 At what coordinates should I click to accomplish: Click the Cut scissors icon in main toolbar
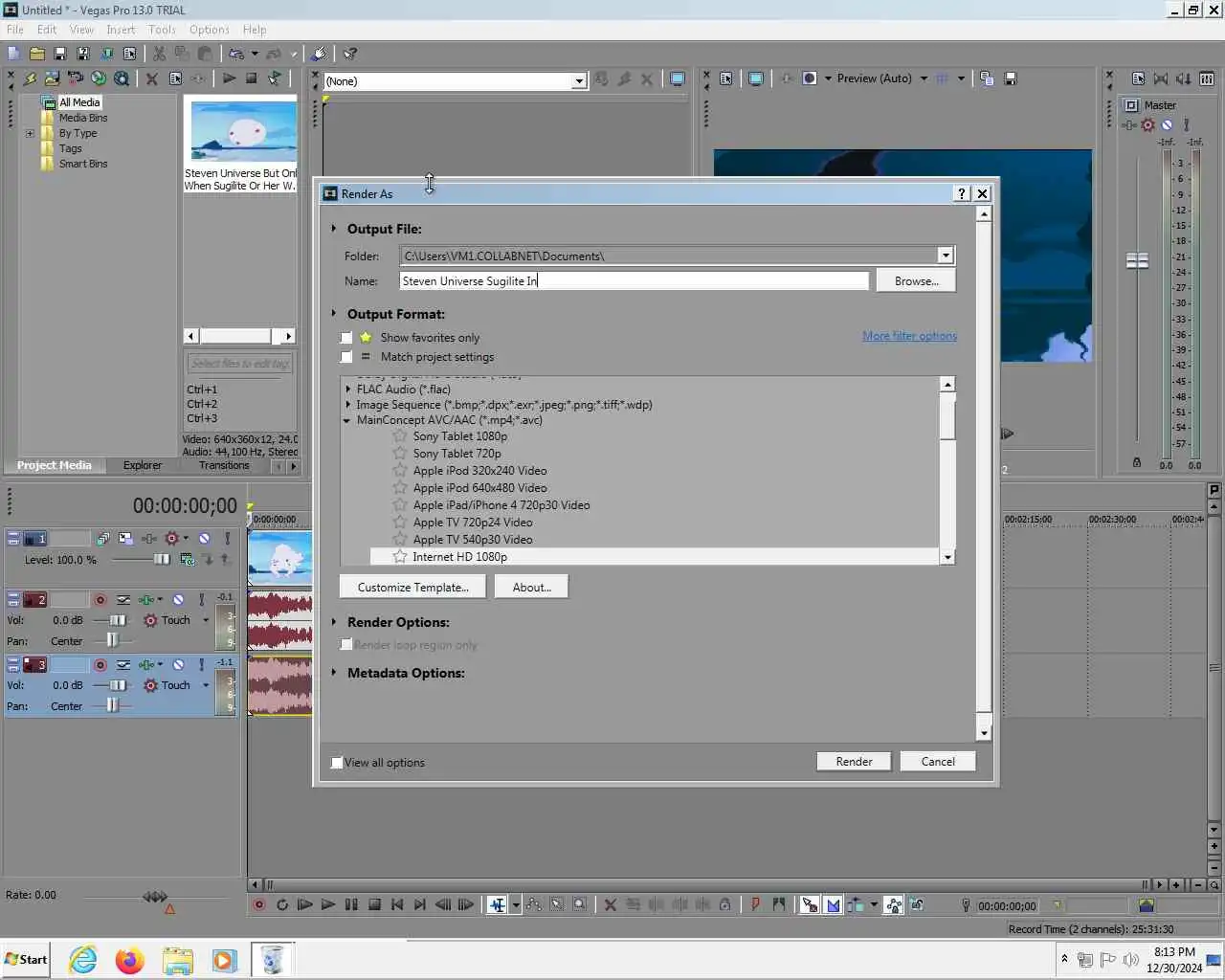pos(159,54)
